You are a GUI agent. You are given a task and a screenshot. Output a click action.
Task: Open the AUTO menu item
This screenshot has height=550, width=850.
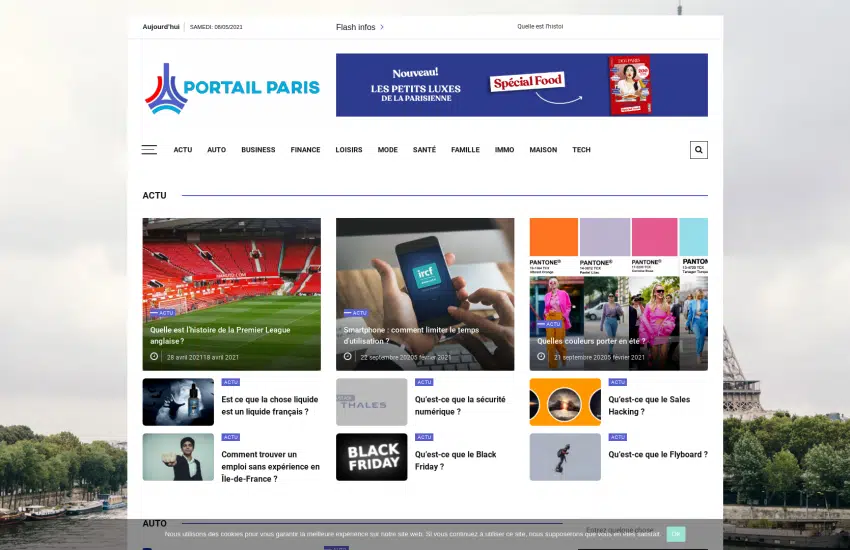click(x=216, y=150)
